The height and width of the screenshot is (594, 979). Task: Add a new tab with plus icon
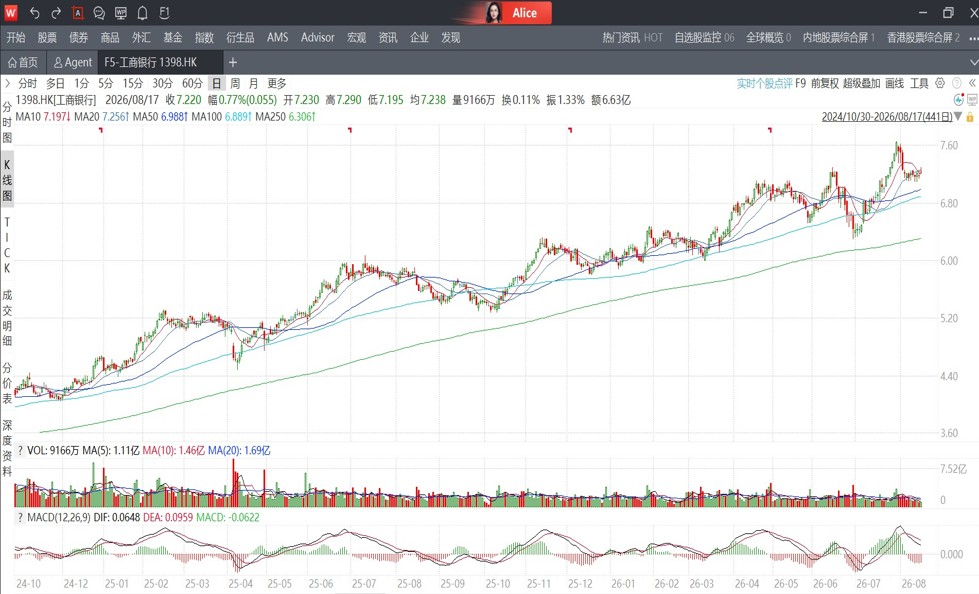(233, 62)
